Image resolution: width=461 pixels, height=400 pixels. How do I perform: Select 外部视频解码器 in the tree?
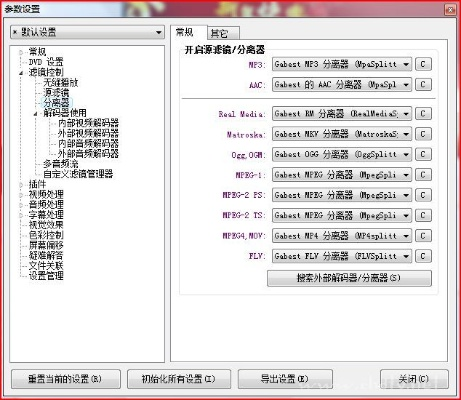[x=88, y=133]
